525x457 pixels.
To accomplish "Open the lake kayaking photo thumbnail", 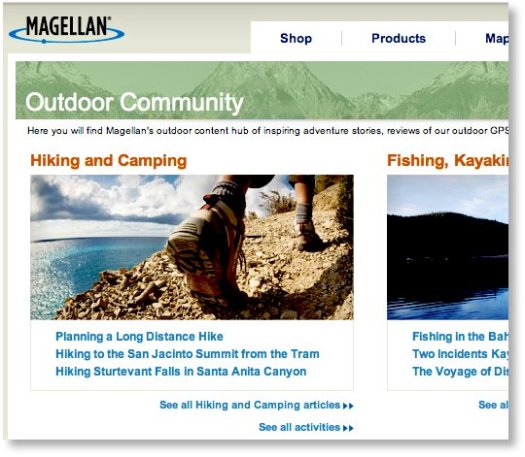I will [x=448, y=247].
